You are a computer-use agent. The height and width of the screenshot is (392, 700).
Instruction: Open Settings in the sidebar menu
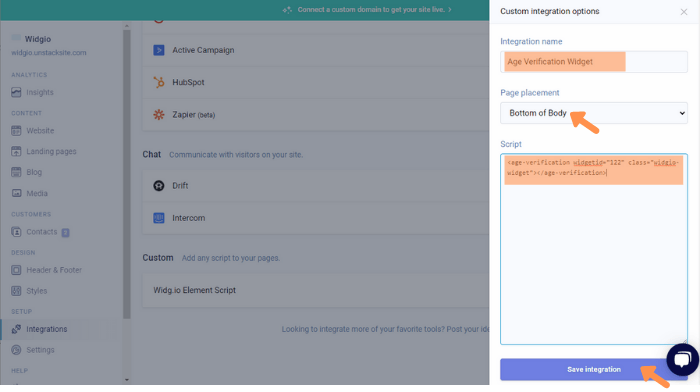[40, 350]
